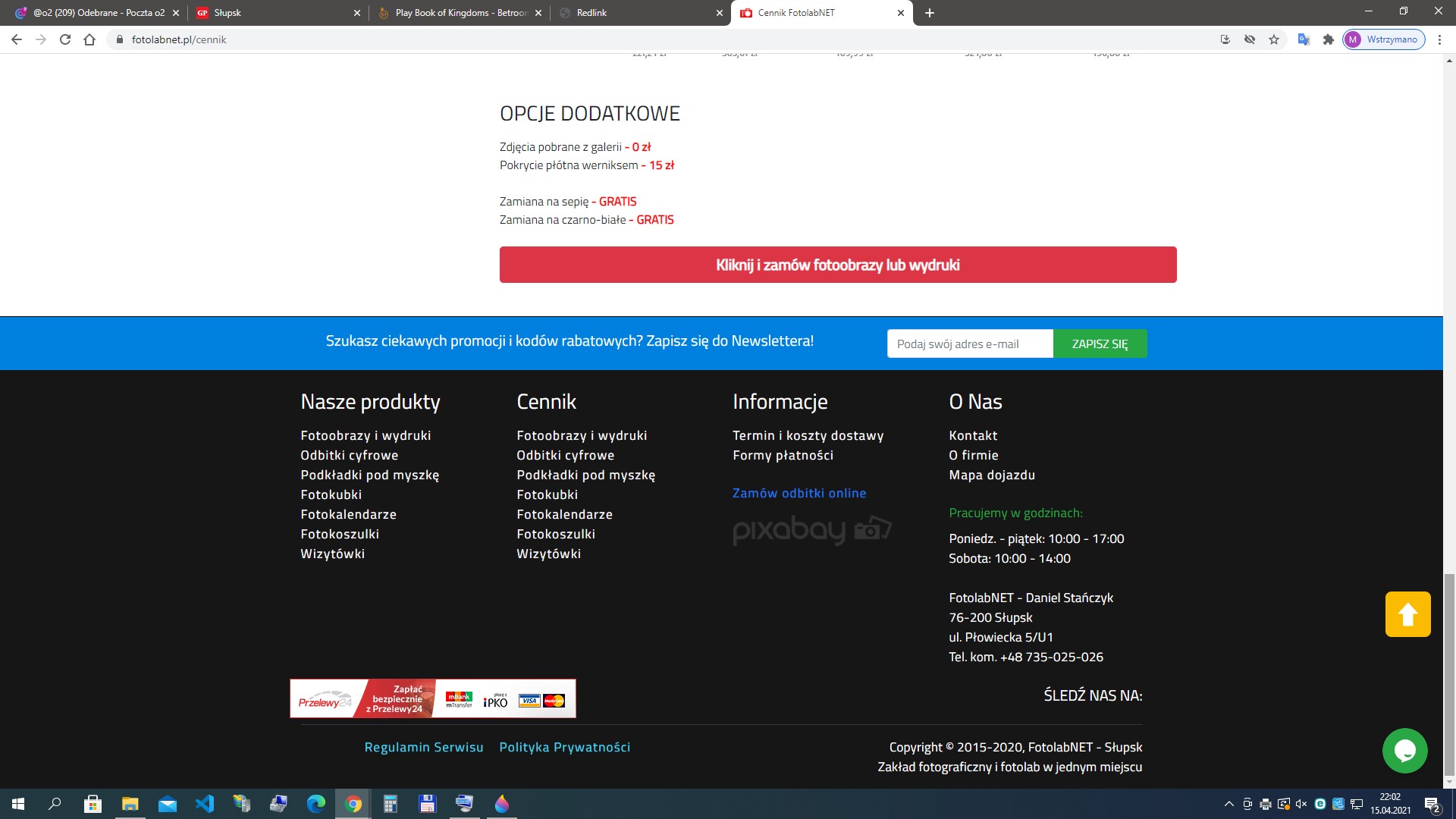Viewport: 1456px width, 819px height.
Task: Open 'Fotokoszulki' under Nasze produkty
Action: pyautogui.click(x=340, y=534)
